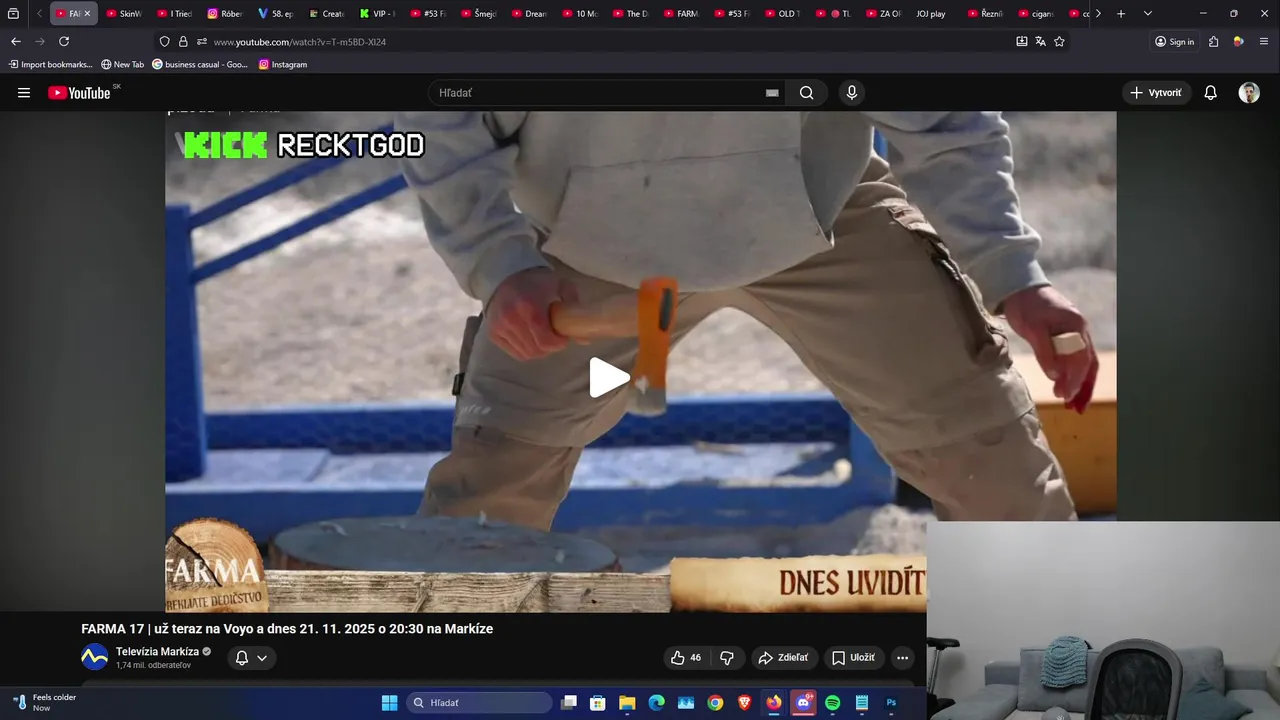Bookmark the page with star icon

[1059, 42]
